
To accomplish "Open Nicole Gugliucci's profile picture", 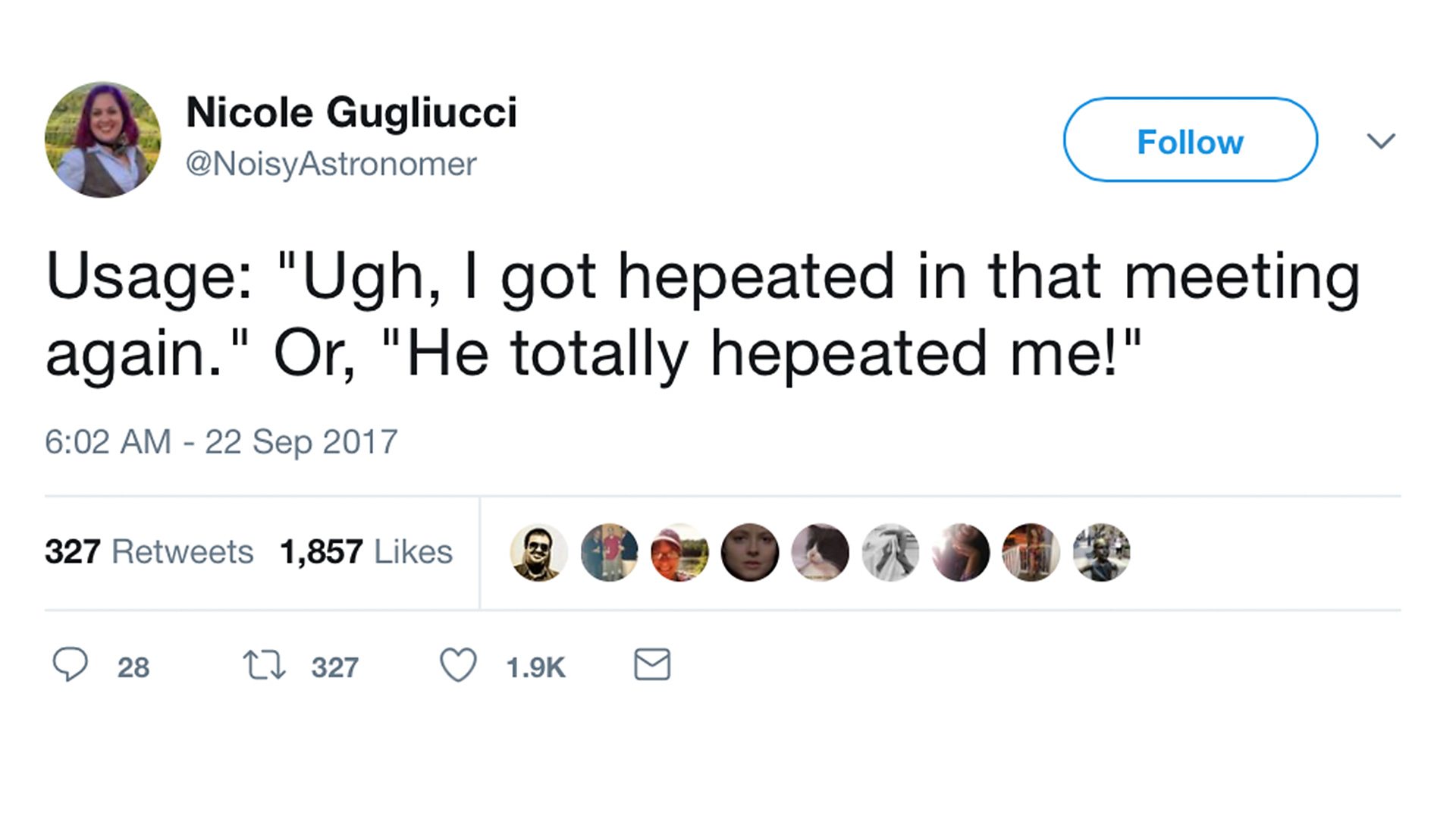I will pos(102,140).
